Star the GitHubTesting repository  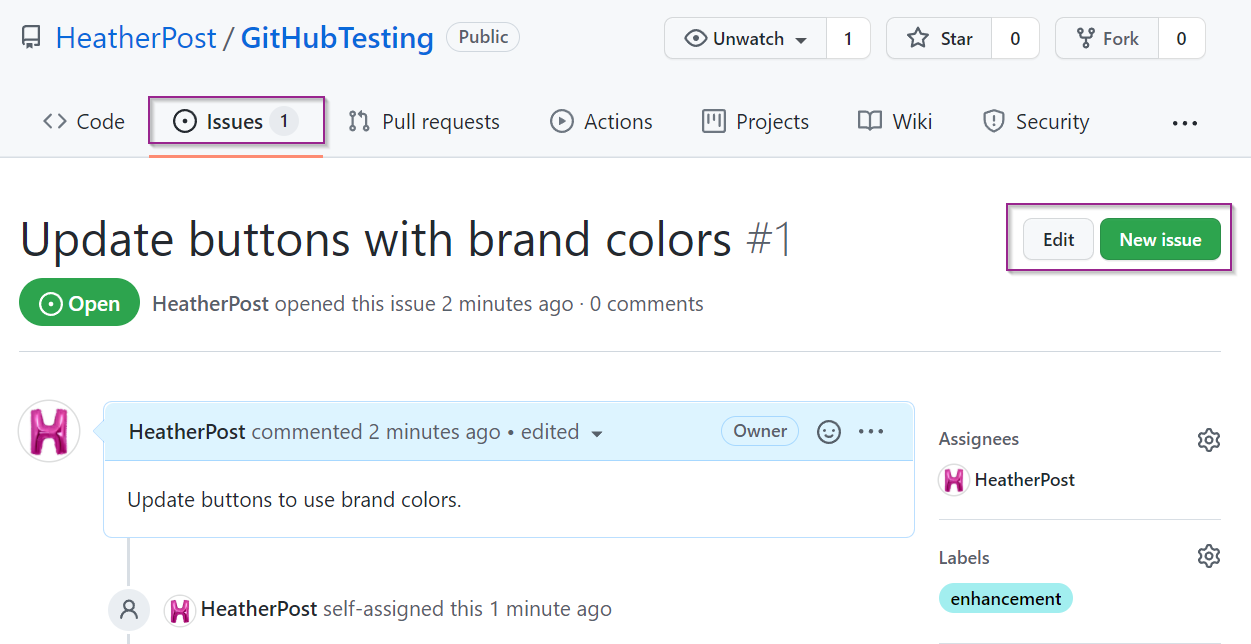[x=939, y=39]
